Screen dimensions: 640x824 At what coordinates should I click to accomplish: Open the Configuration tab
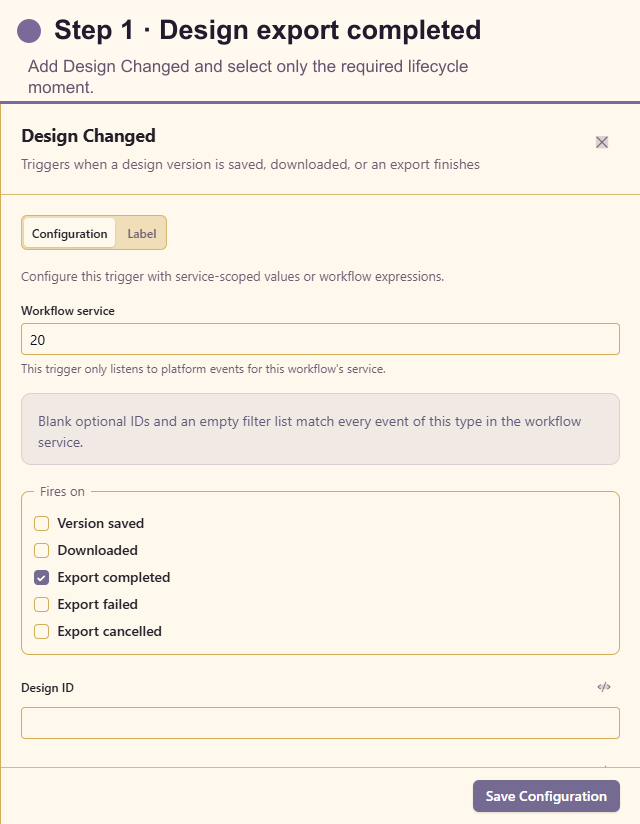pos(69,233)
